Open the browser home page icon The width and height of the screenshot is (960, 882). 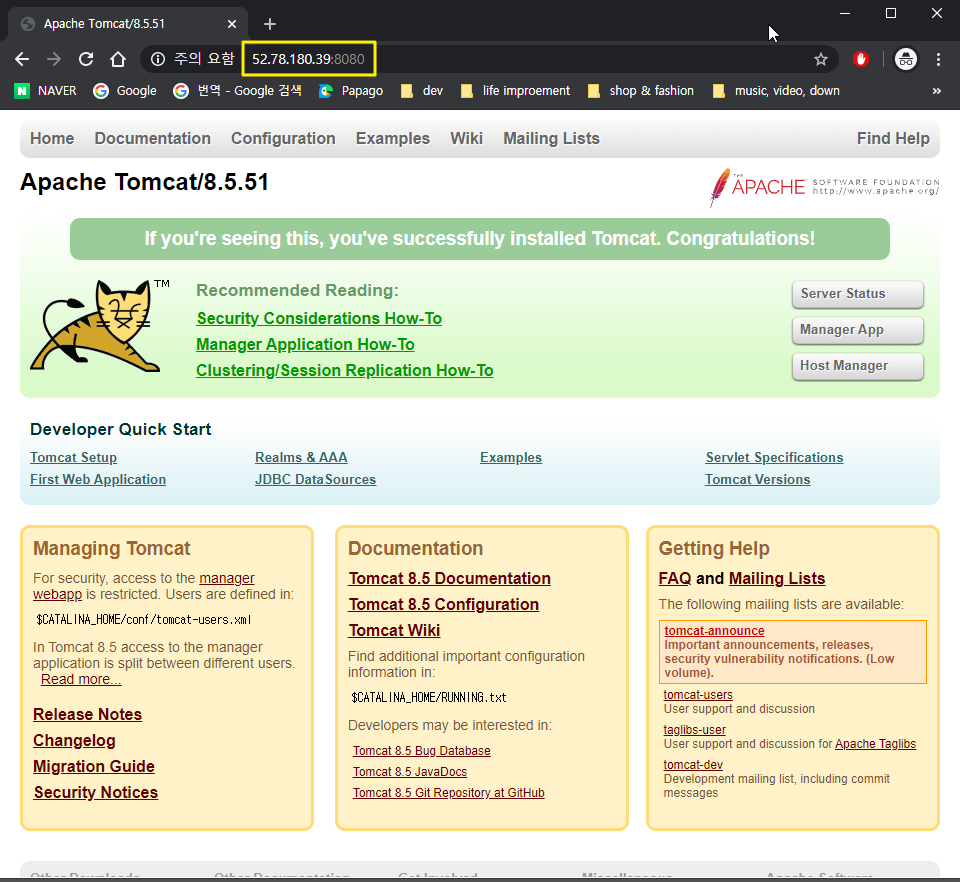click(x=118, y=59)
